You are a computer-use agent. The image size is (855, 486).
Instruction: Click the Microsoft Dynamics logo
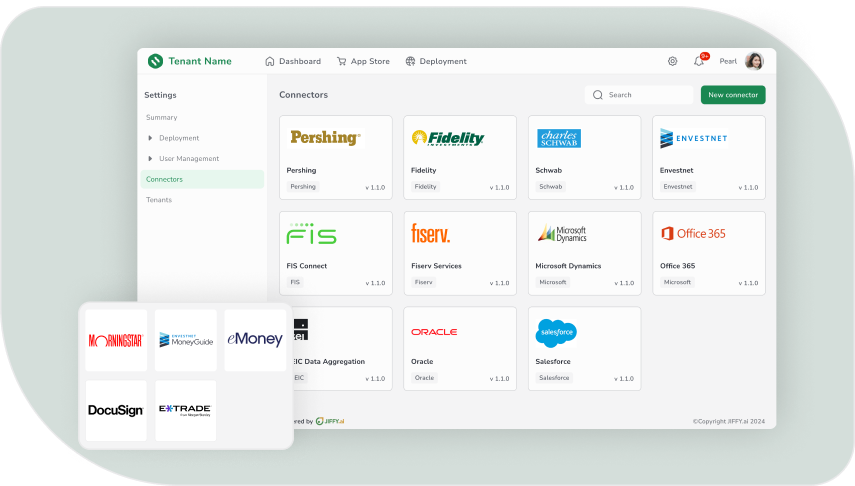562,233
